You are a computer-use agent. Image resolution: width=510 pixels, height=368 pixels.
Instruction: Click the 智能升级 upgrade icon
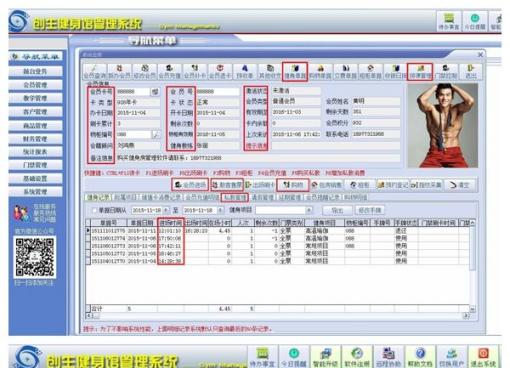(325, 357)
